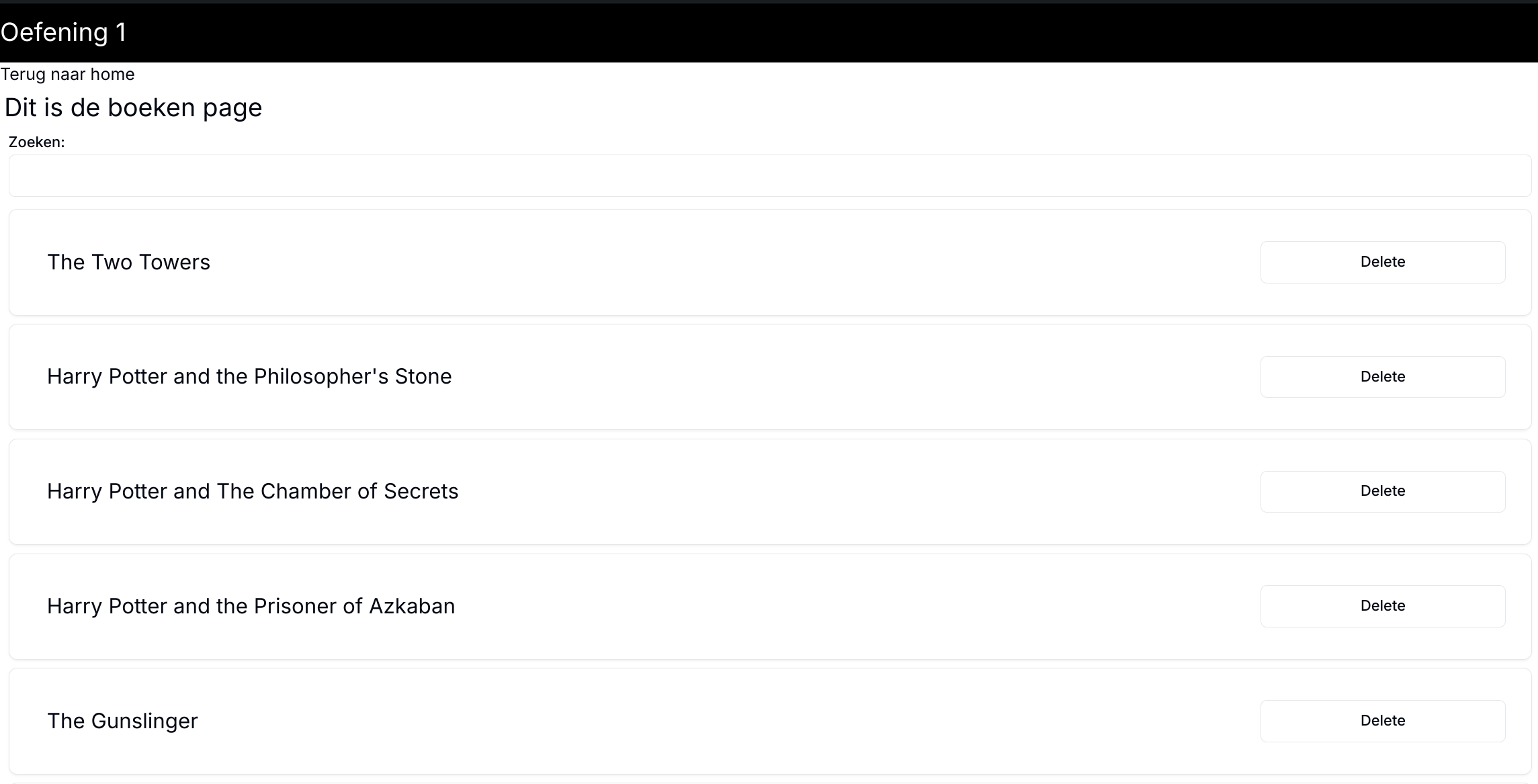Click the Philosopher's Stone book title

click(x=249, y=377)
